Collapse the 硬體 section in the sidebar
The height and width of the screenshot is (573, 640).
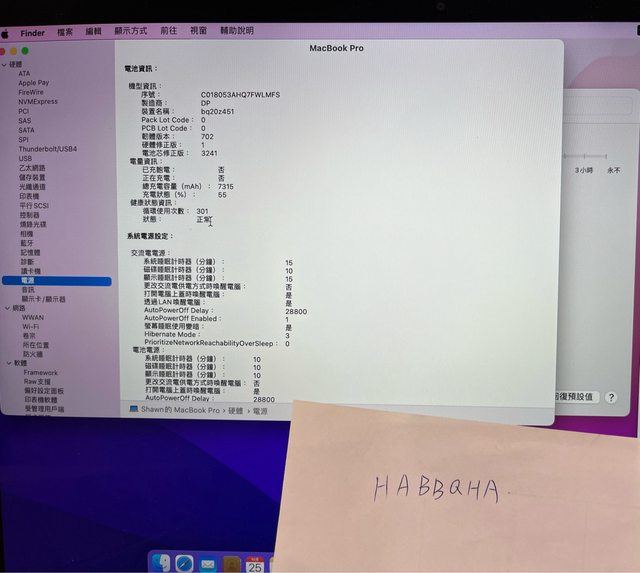pos(4,65)
